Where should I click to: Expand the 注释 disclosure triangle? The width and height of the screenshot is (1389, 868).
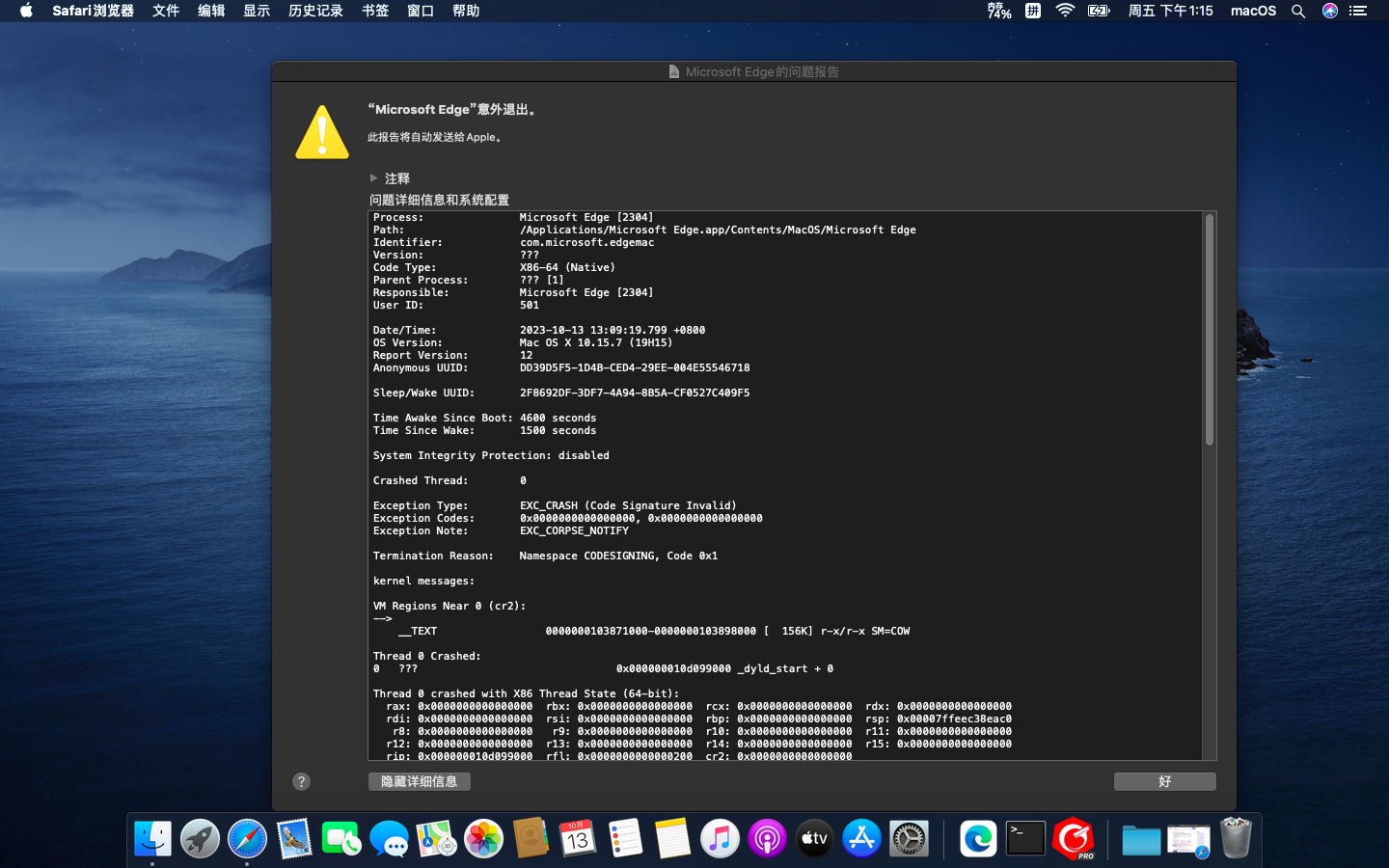click(x=374, y=178)
